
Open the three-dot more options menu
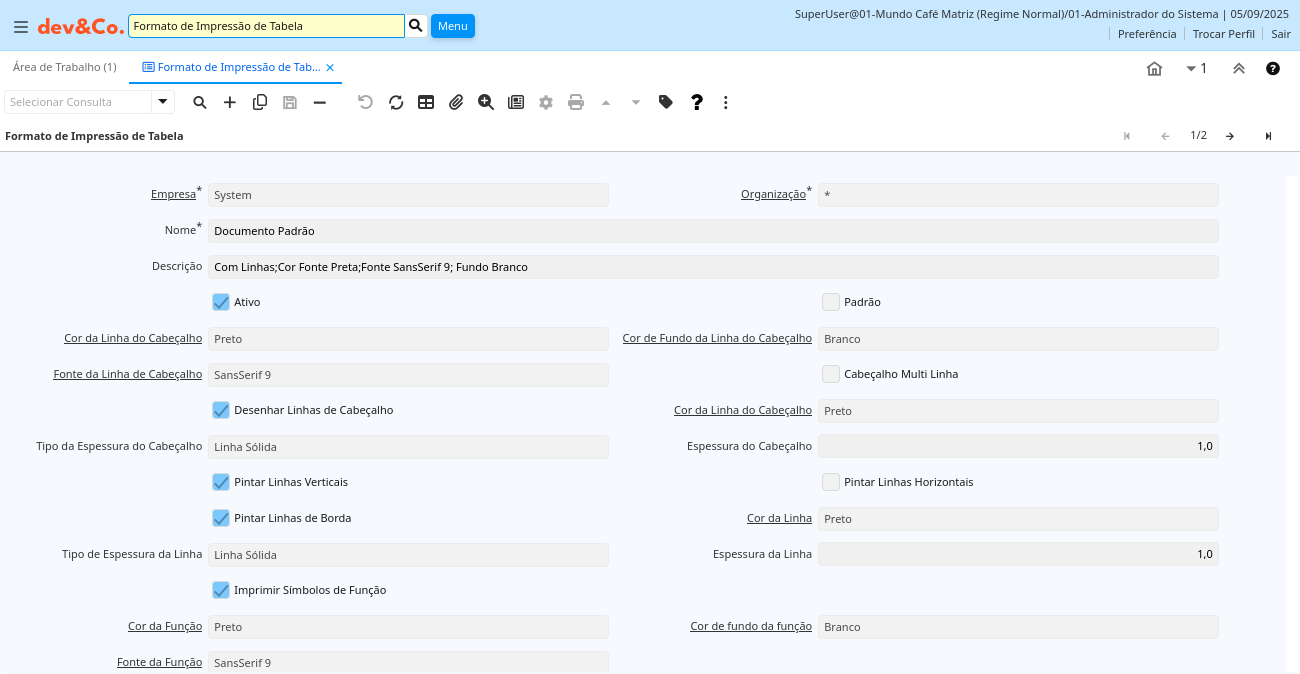click(726, 102)
